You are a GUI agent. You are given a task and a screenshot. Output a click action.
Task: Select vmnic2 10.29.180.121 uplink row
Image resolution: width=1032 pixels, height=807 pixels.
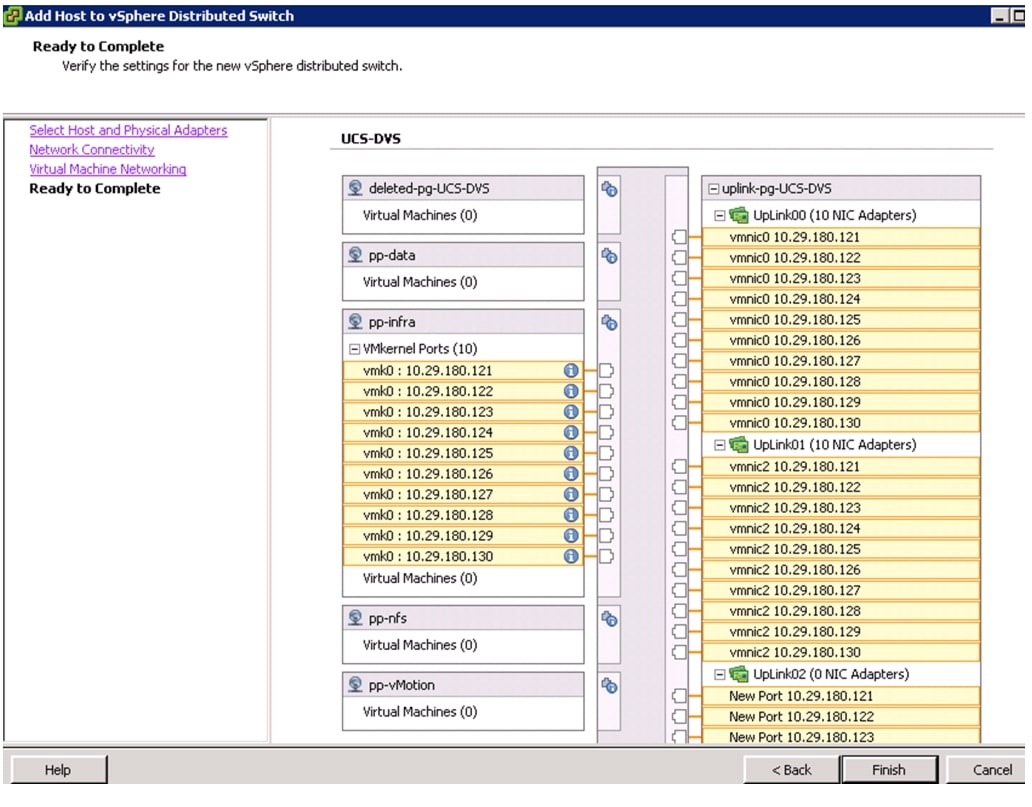841,467
